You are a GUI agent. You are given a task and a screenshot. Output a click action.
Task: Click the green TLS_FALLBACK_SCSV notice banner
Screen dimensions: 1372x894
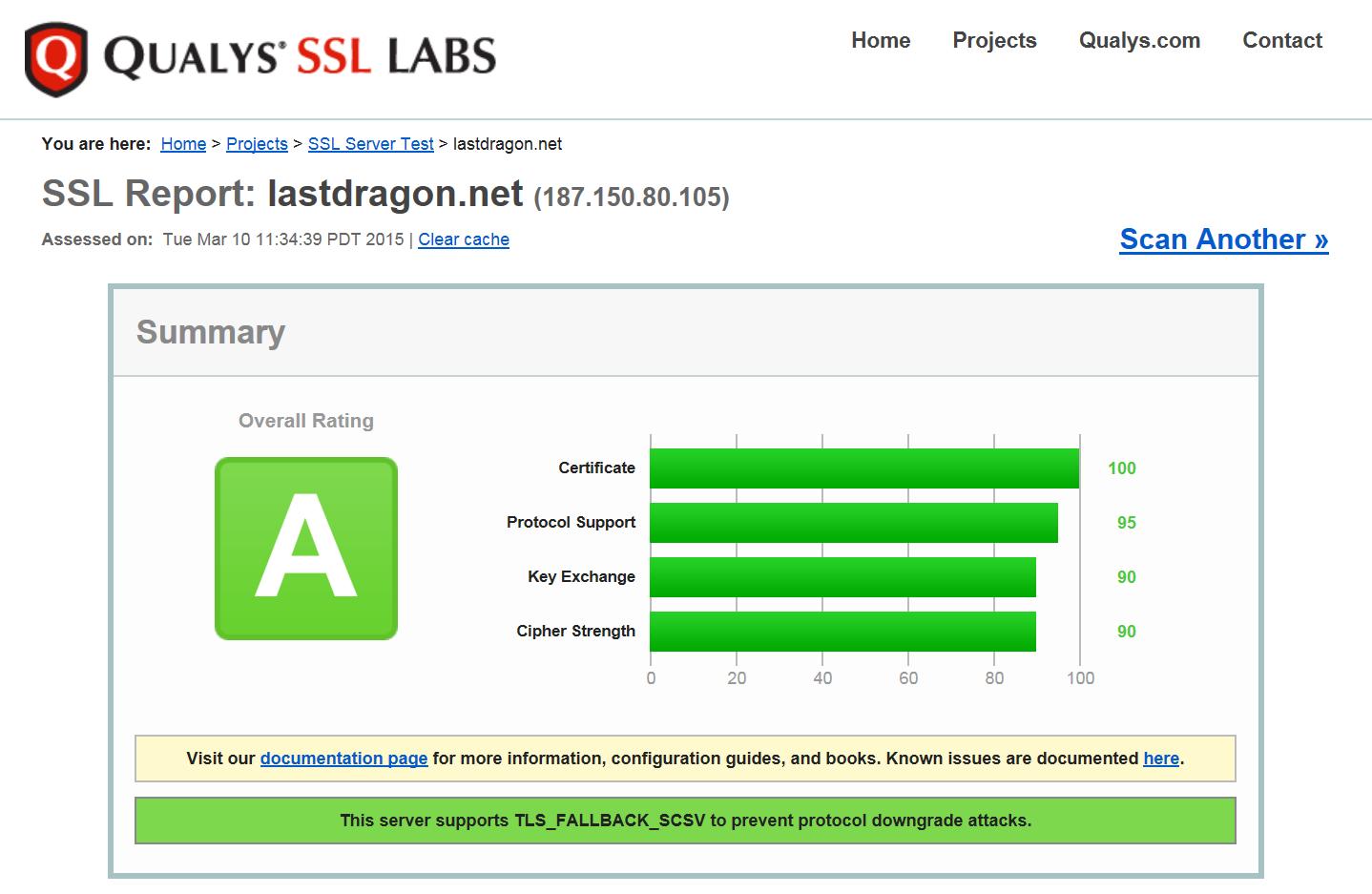click(x=685, y=821)
